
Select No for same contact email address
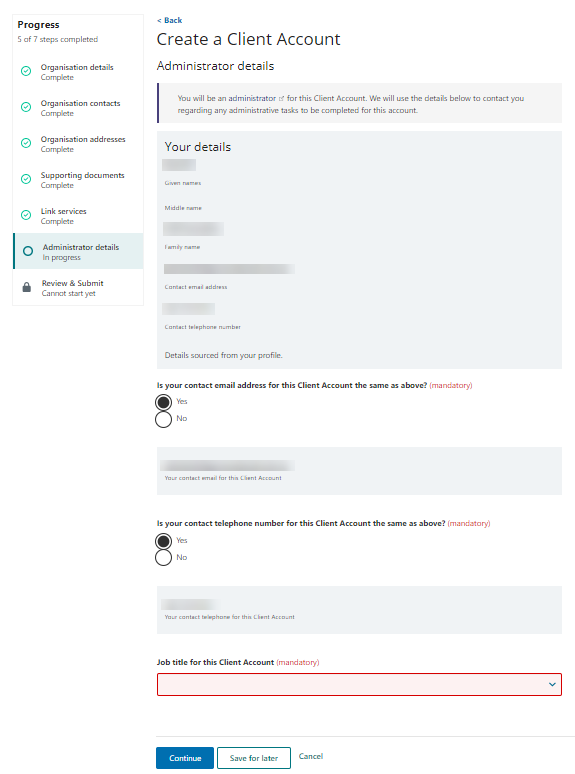163,419
